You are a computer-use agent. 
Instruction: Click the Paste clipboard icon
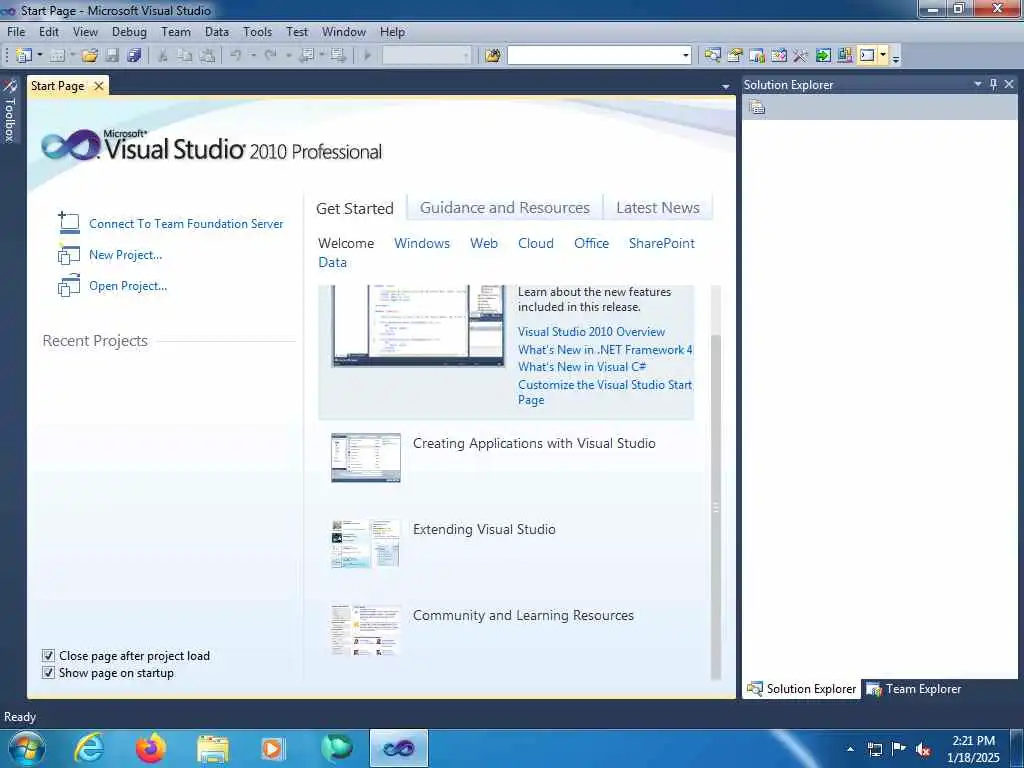[207, 56]
